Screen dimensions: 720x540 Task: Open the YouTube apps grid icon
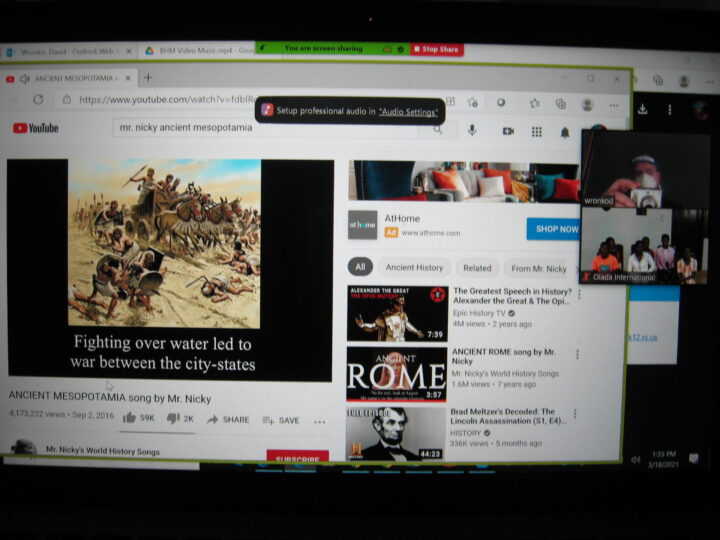(x=537, y=131)
